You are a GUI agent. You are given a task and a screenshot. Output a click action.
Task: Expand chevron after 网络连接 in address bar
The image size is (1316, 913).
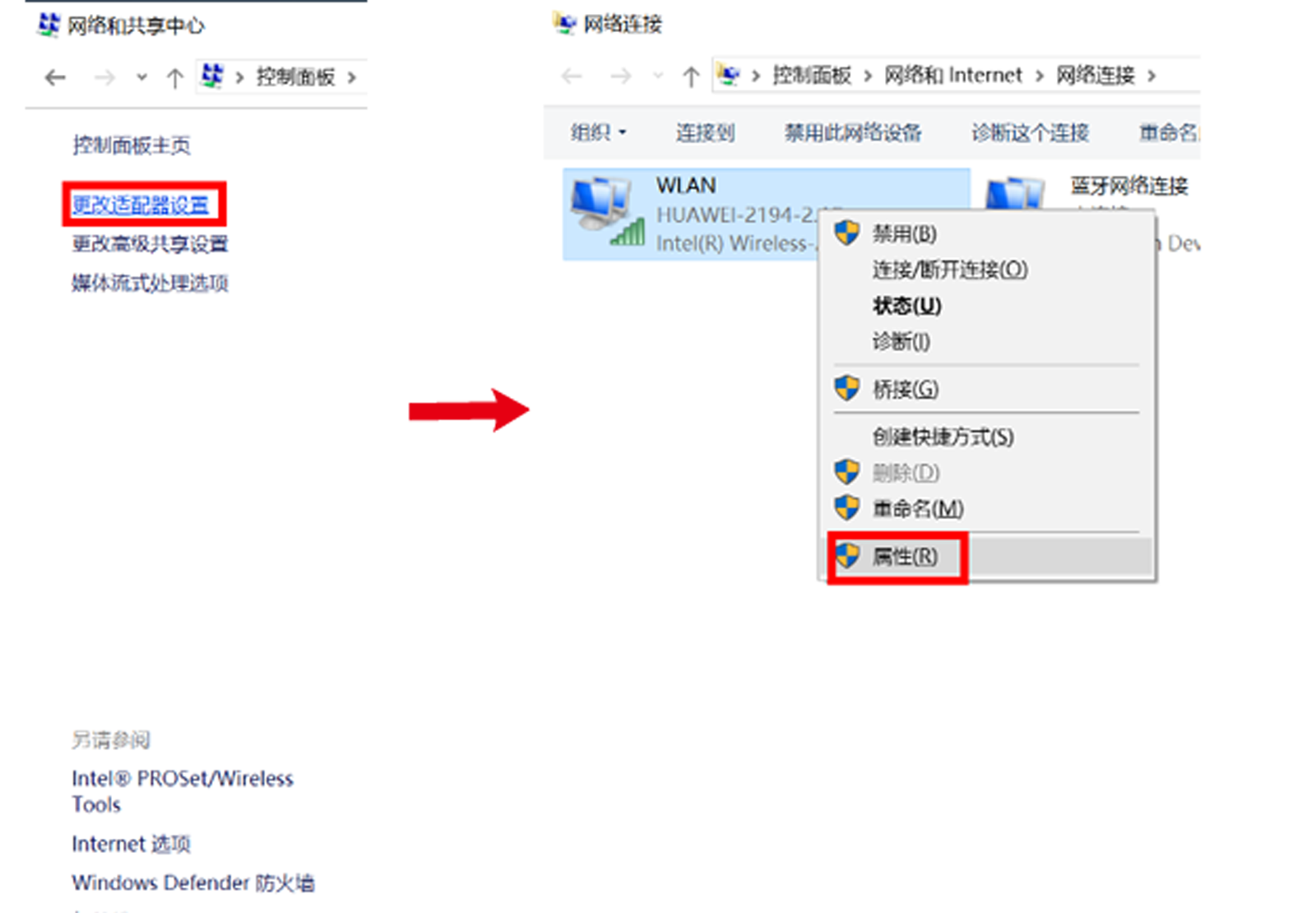pyautogui.click(x=1151, y=76)
